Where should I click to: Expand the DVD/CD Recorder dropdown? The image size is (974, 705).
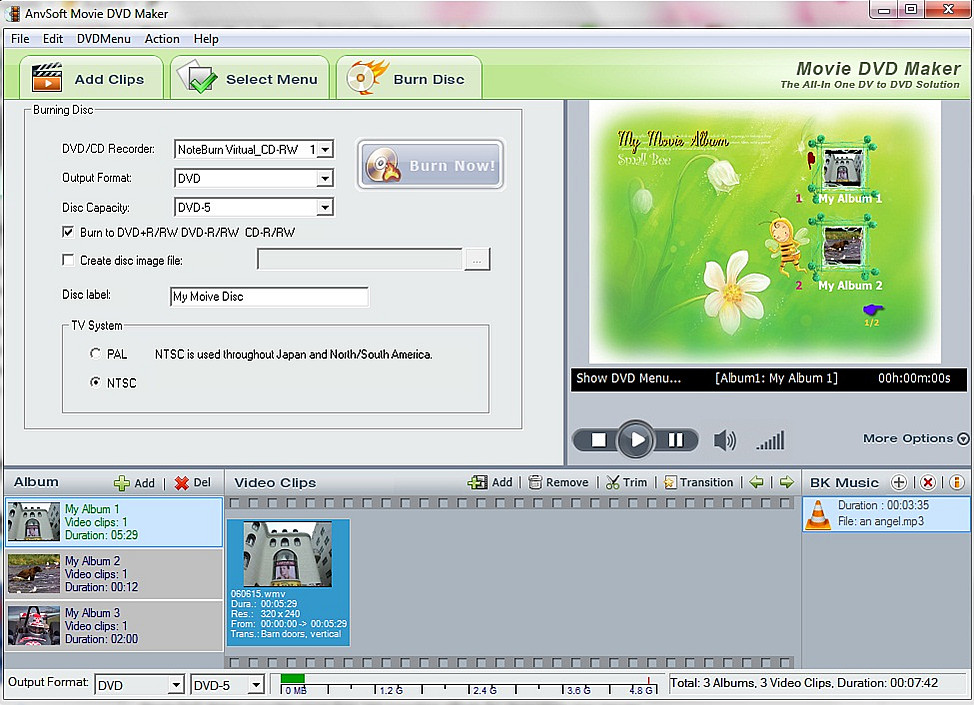click(x=325, y=149)
